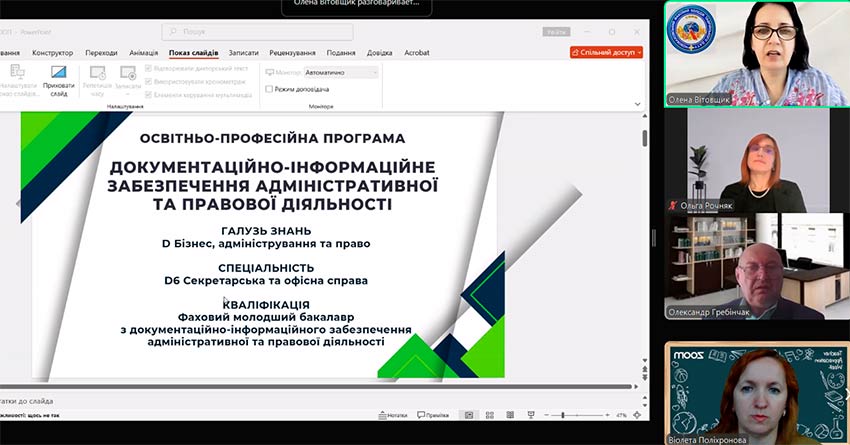Switch to Slide Sorter view icon
This screenshot has height=445, width=850.
(x=490, y=415)
